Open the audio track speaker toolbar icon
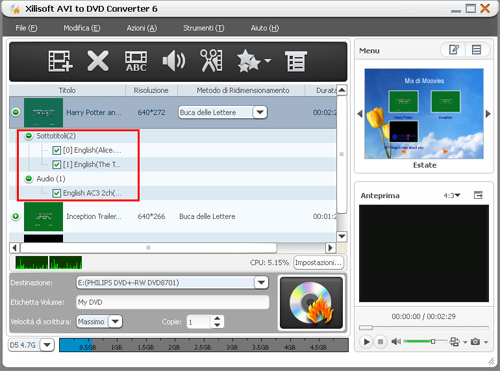This screenshot has height=371, width=500. (174, 61)
